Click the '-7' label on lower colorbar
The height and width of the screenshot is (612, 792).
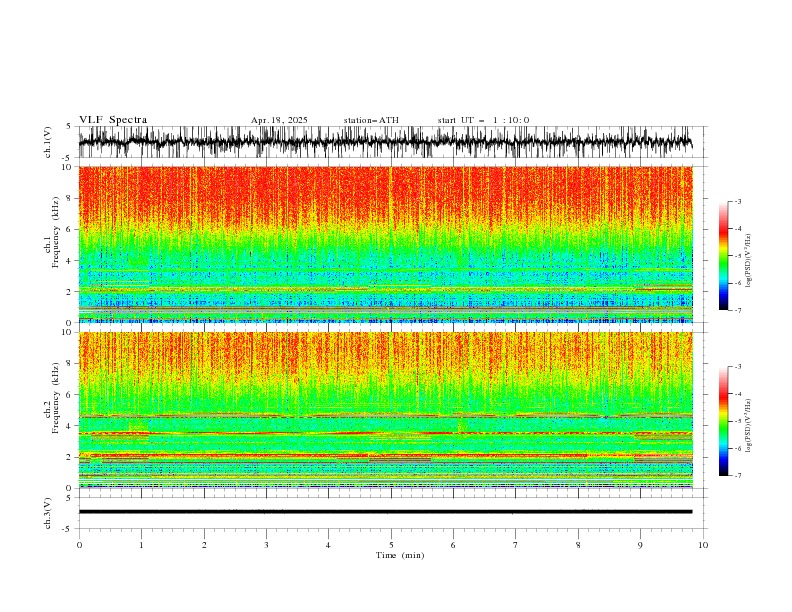738,476
